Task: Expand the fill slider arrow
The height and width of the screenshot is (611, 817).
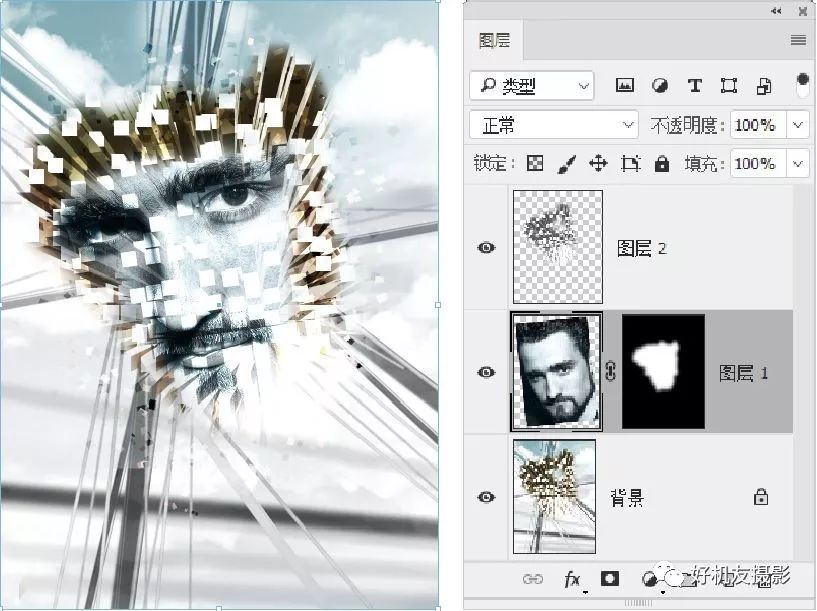Action: click(x=798, y=164)
